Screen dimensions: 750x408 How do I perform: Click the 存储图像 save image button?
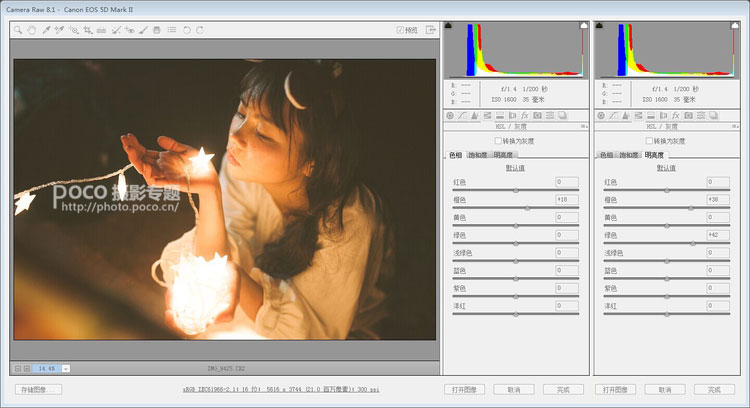tap(38, 390)
